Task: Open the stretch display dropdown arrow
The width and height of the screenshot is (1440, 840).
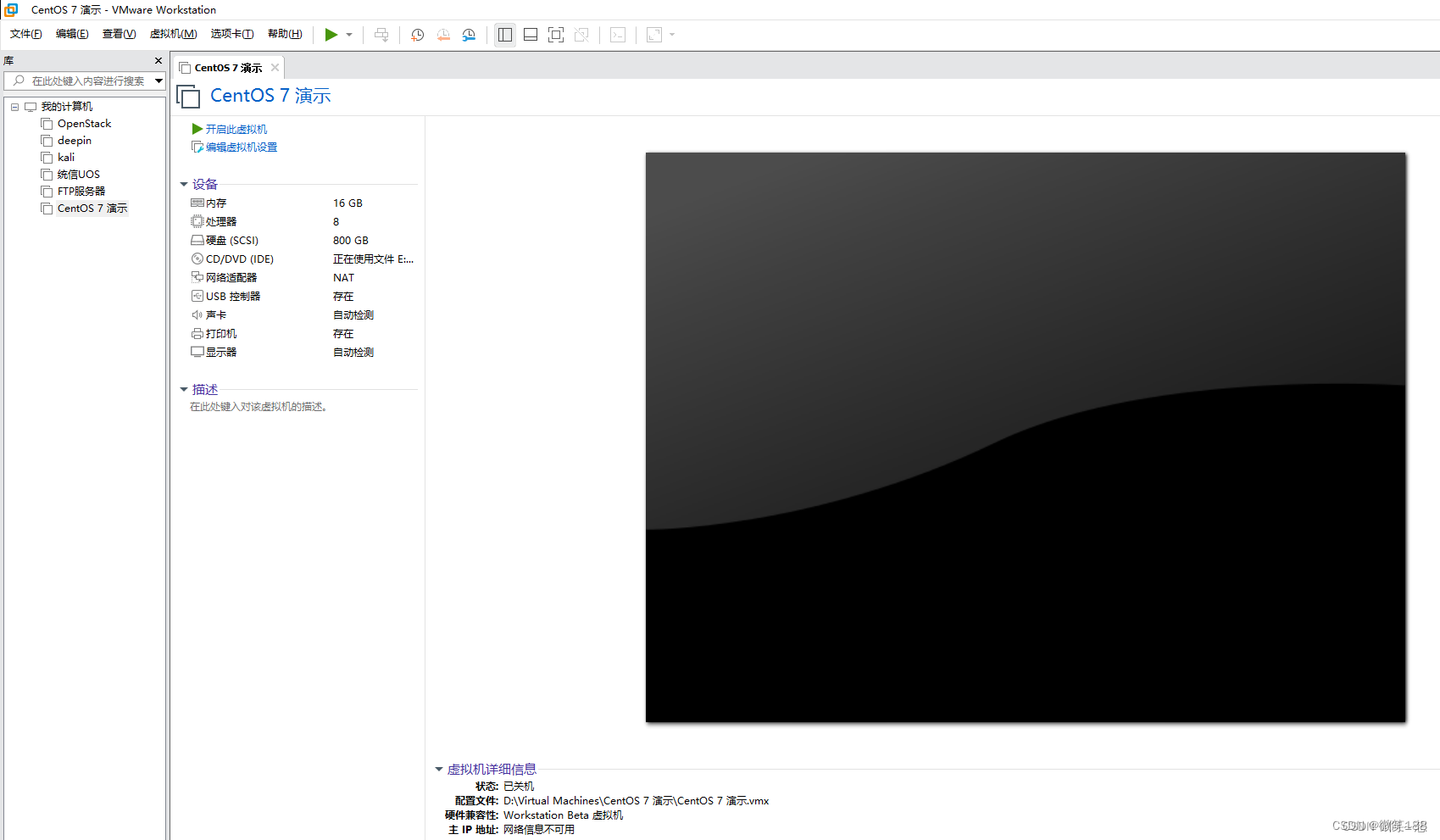Action: (x=672, y=35)
